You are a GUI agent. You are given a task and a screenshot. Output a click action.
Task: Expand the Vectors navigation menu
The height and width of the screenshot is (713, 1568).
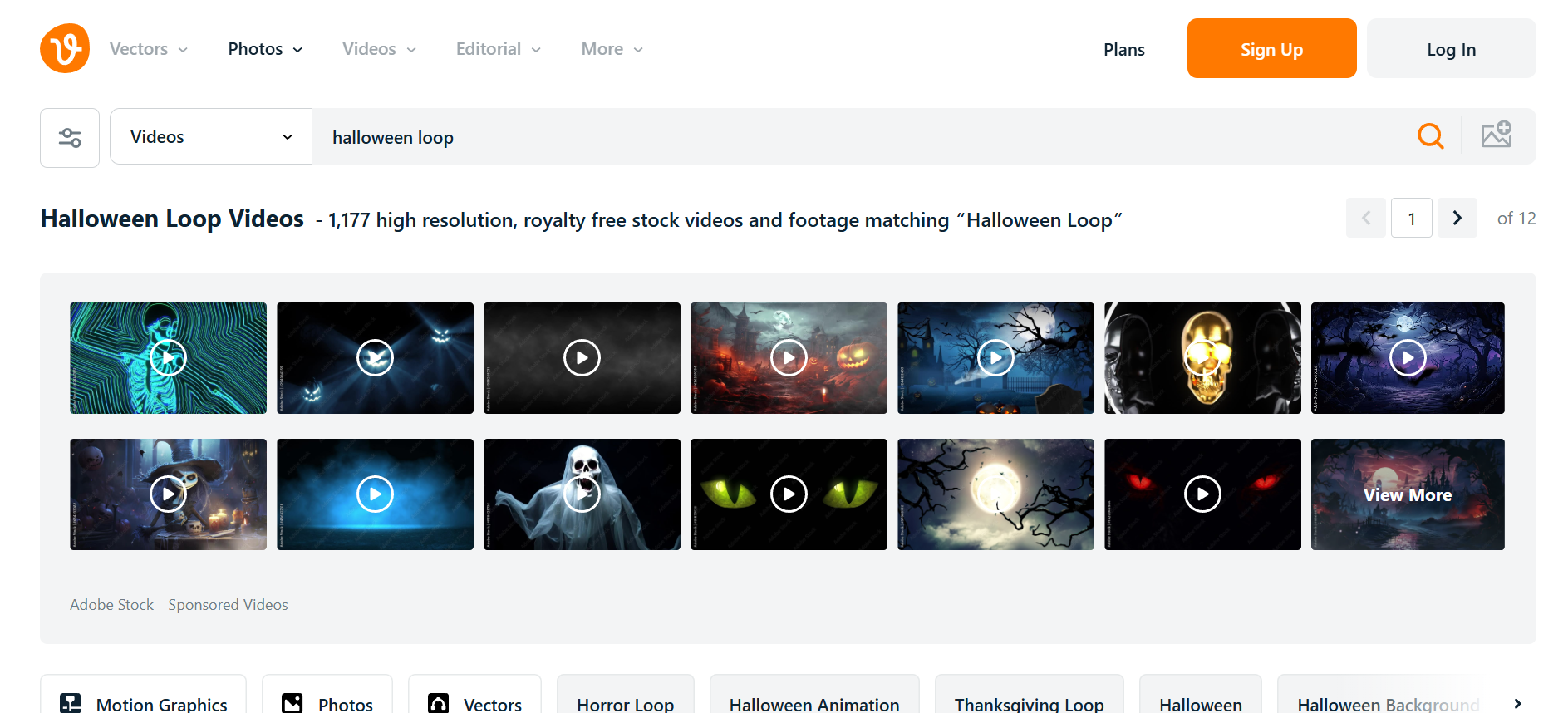coord(149,49)
